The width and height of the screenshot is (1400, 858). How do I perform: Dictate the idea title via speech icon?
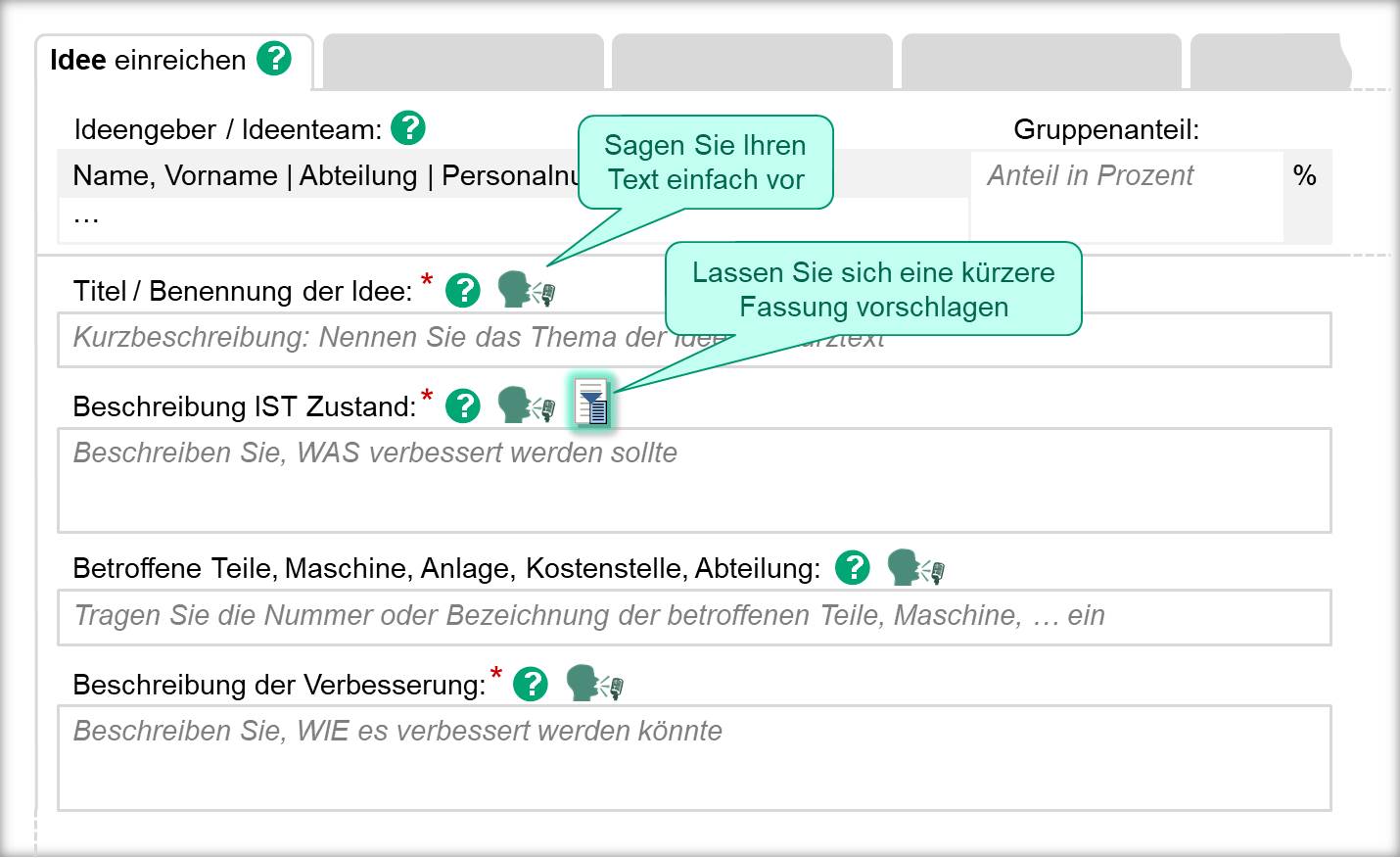tap(526, 291)
